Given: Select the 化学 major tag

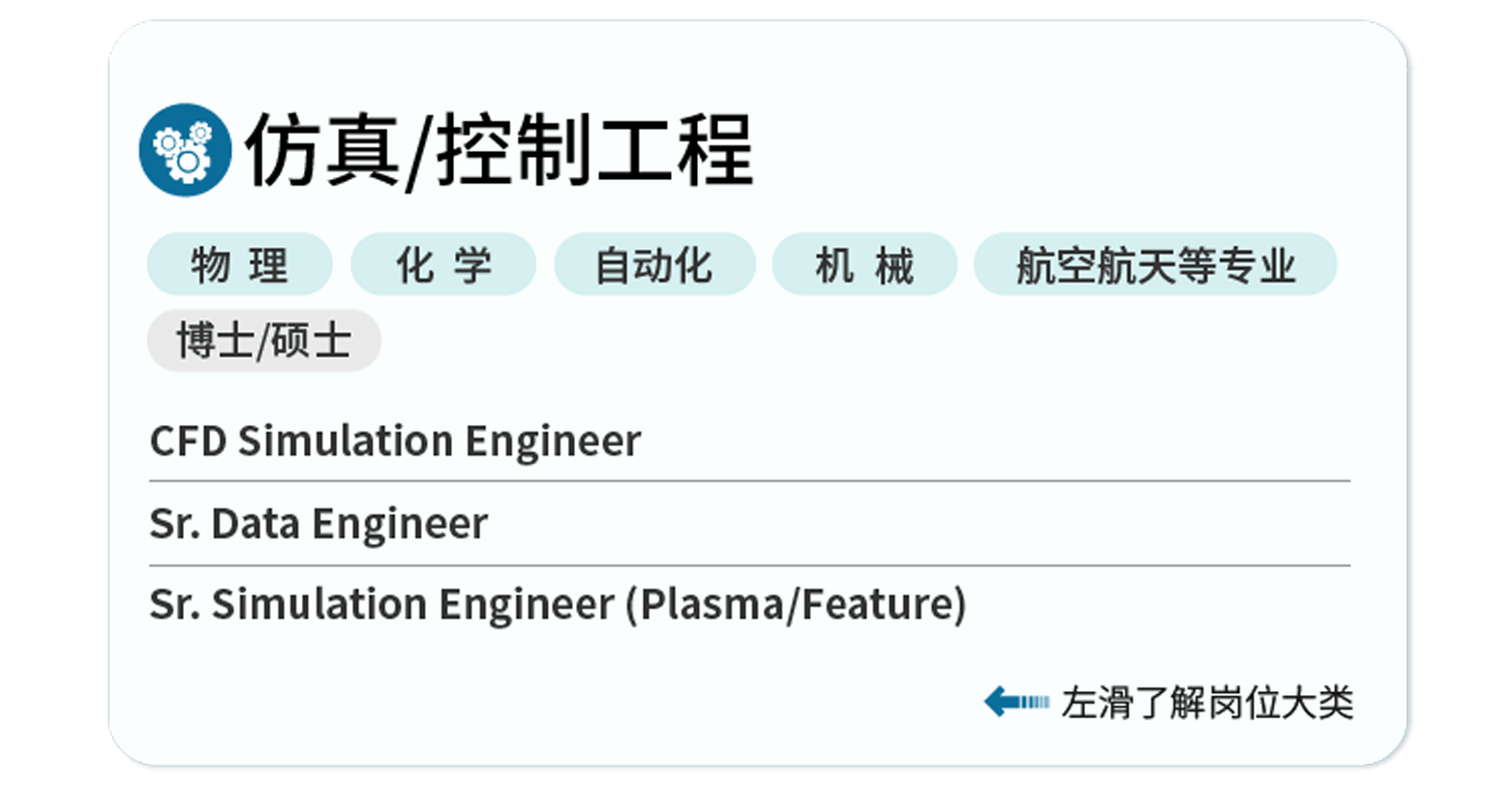Looking at the screenshot, I should coord(443,264).
